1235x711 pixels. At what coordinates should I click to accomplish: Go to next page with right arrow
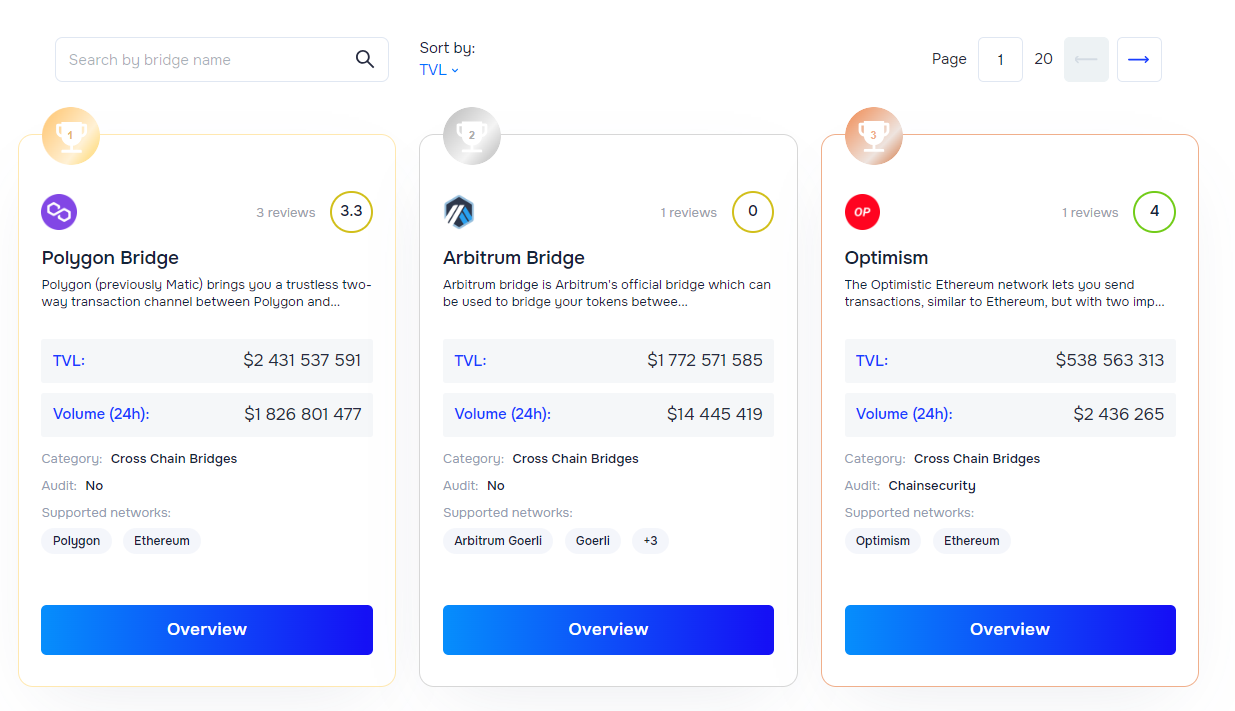(1138, 60)
